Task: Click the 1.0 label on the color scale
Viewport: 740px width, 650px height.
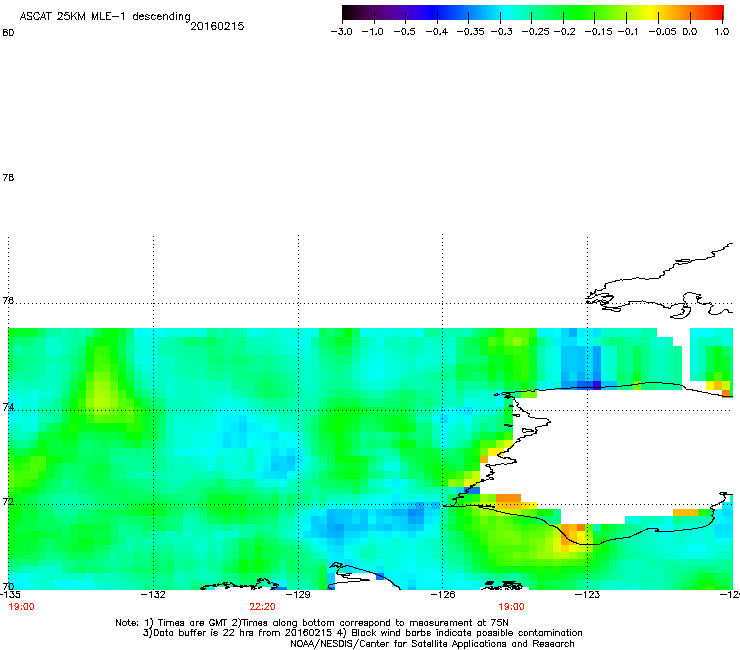Action: (722, 32)
